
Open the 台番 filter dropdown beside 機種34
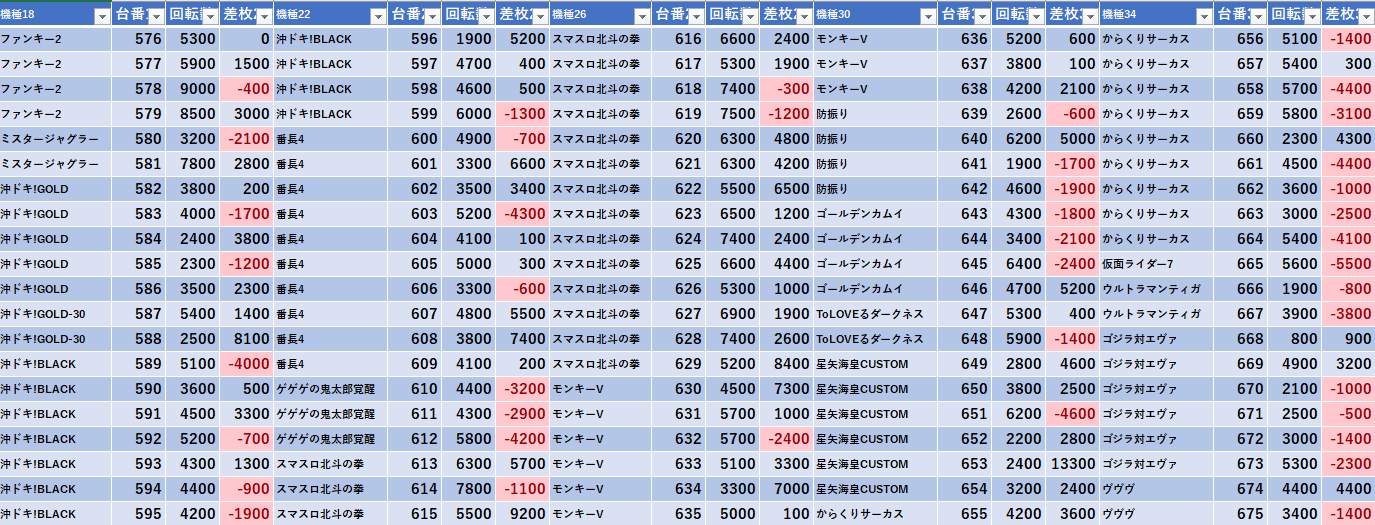click(x=1258, y=16)
